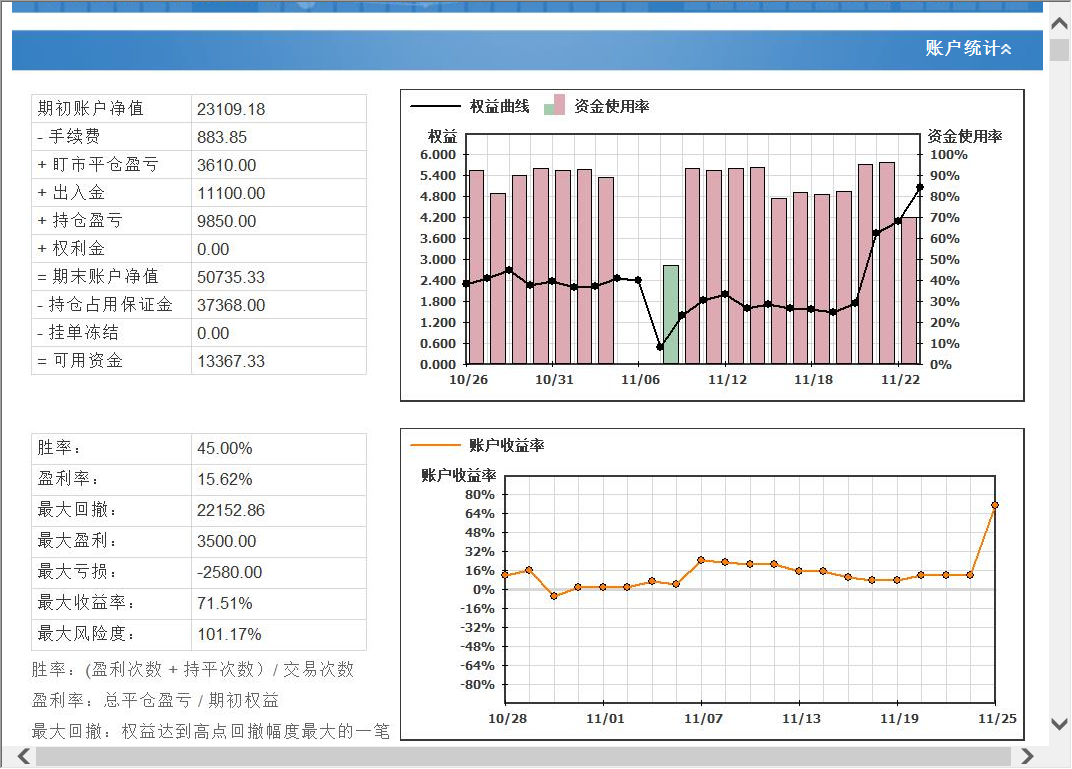
Task: Click the 10/26 x-axis label in the equity chart
Action: (468, 379)
